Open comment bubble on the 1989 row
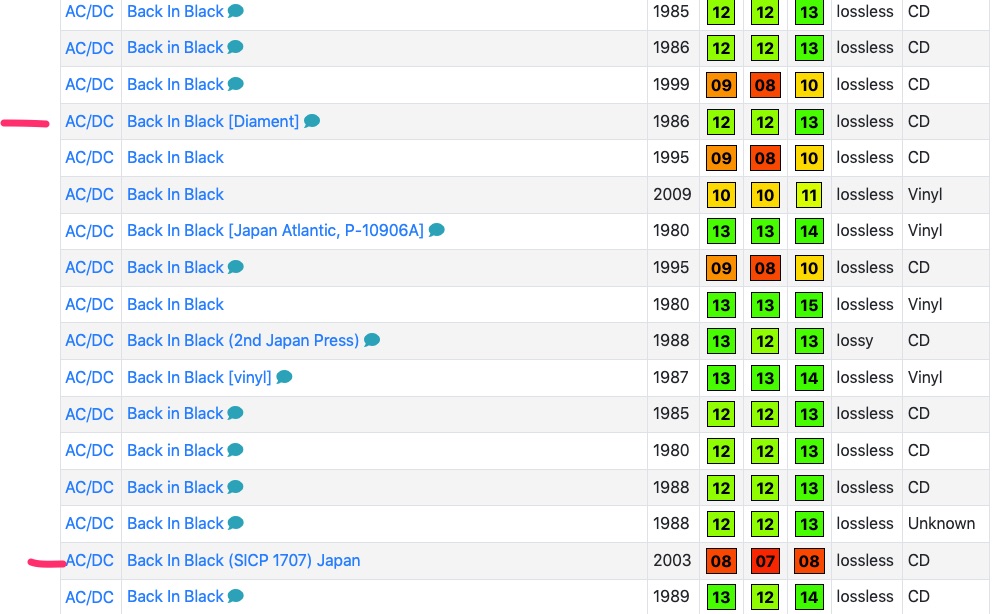The image size is (996, 614). point(236,596)
